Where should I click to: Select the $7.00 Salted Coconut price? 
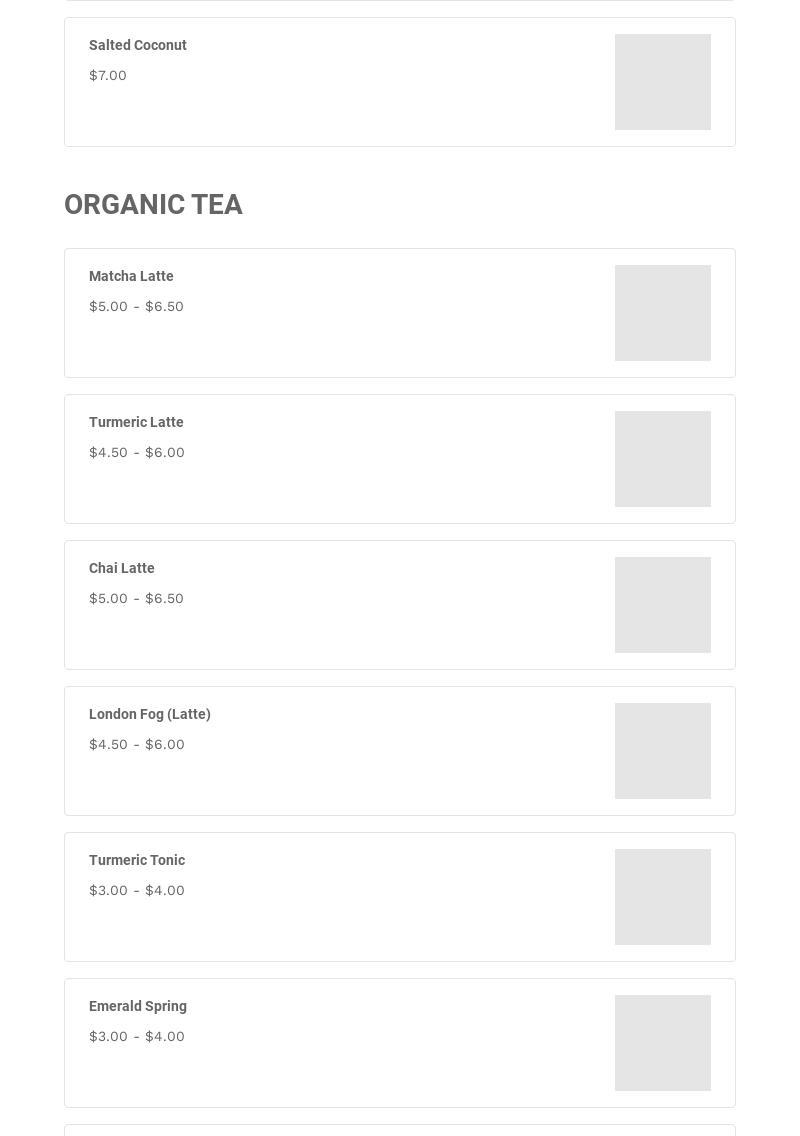pyautogui.click(x=108, y=76)
